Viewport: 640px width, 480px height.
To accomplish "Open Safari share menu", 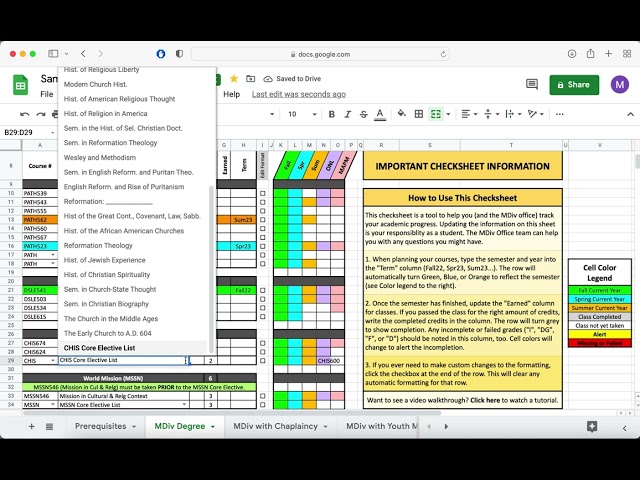I will click(590, 53).
